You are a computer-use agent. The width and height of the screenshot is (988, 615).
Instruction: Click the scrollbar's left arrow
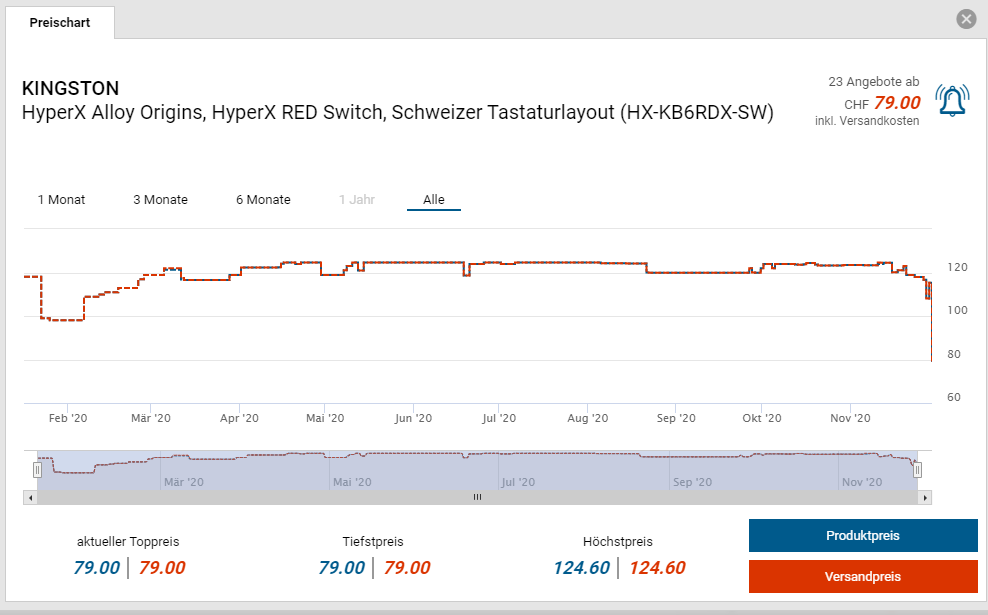point(30,497)
